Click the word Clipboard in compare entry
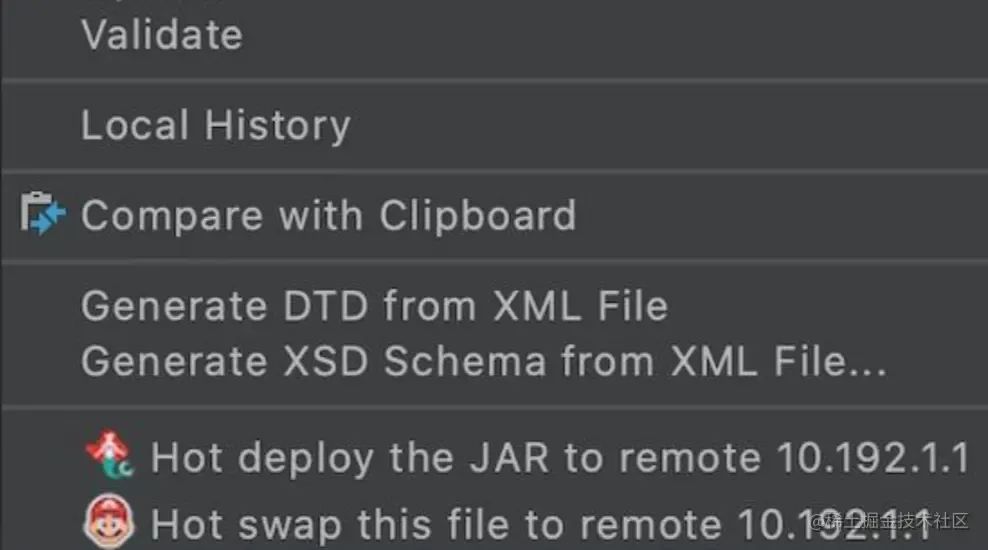Image resolution: width=988 pixels, height=550 pixels. (x=478, y=215)
